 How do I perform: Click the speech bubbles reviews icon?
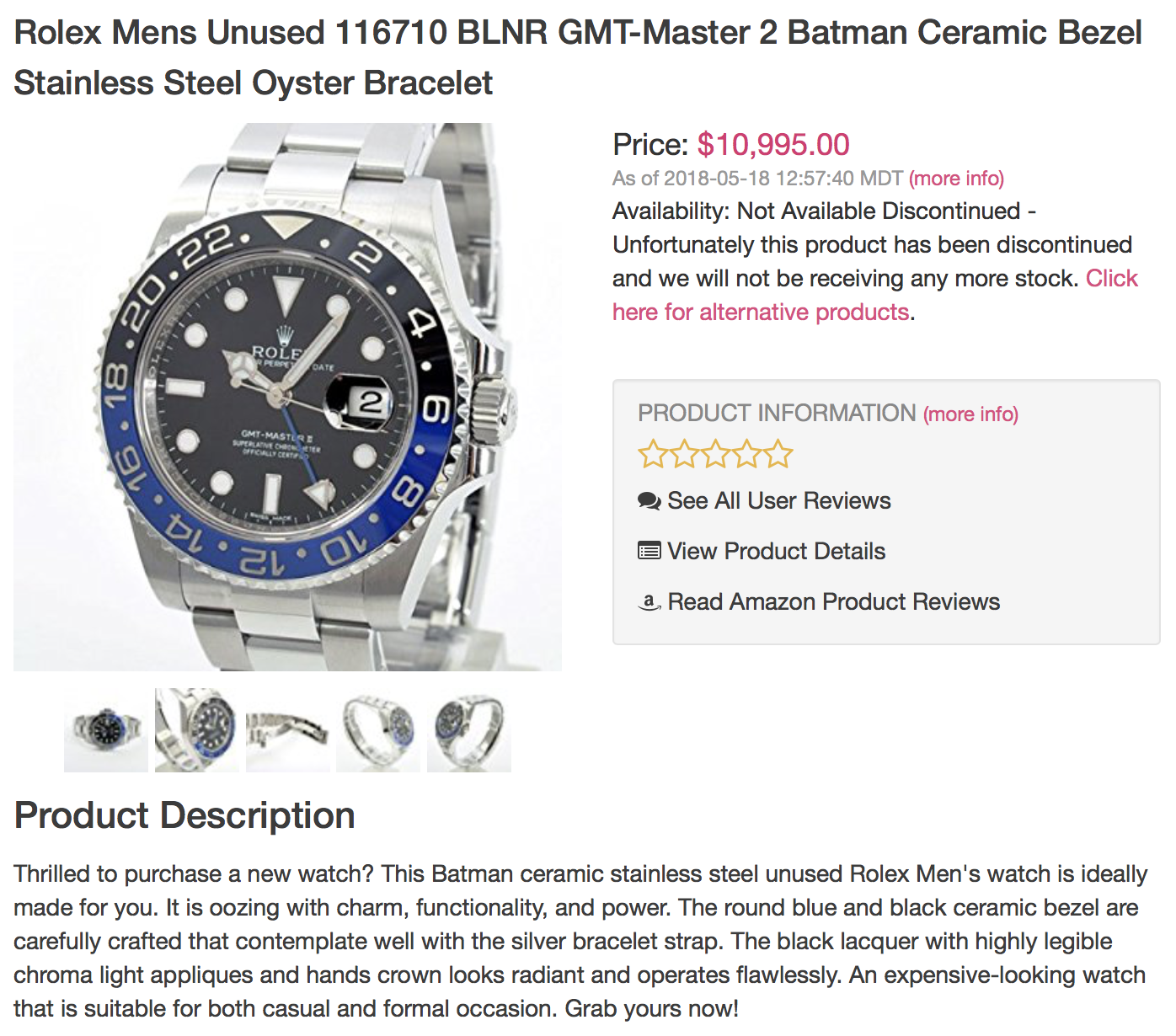649,501
